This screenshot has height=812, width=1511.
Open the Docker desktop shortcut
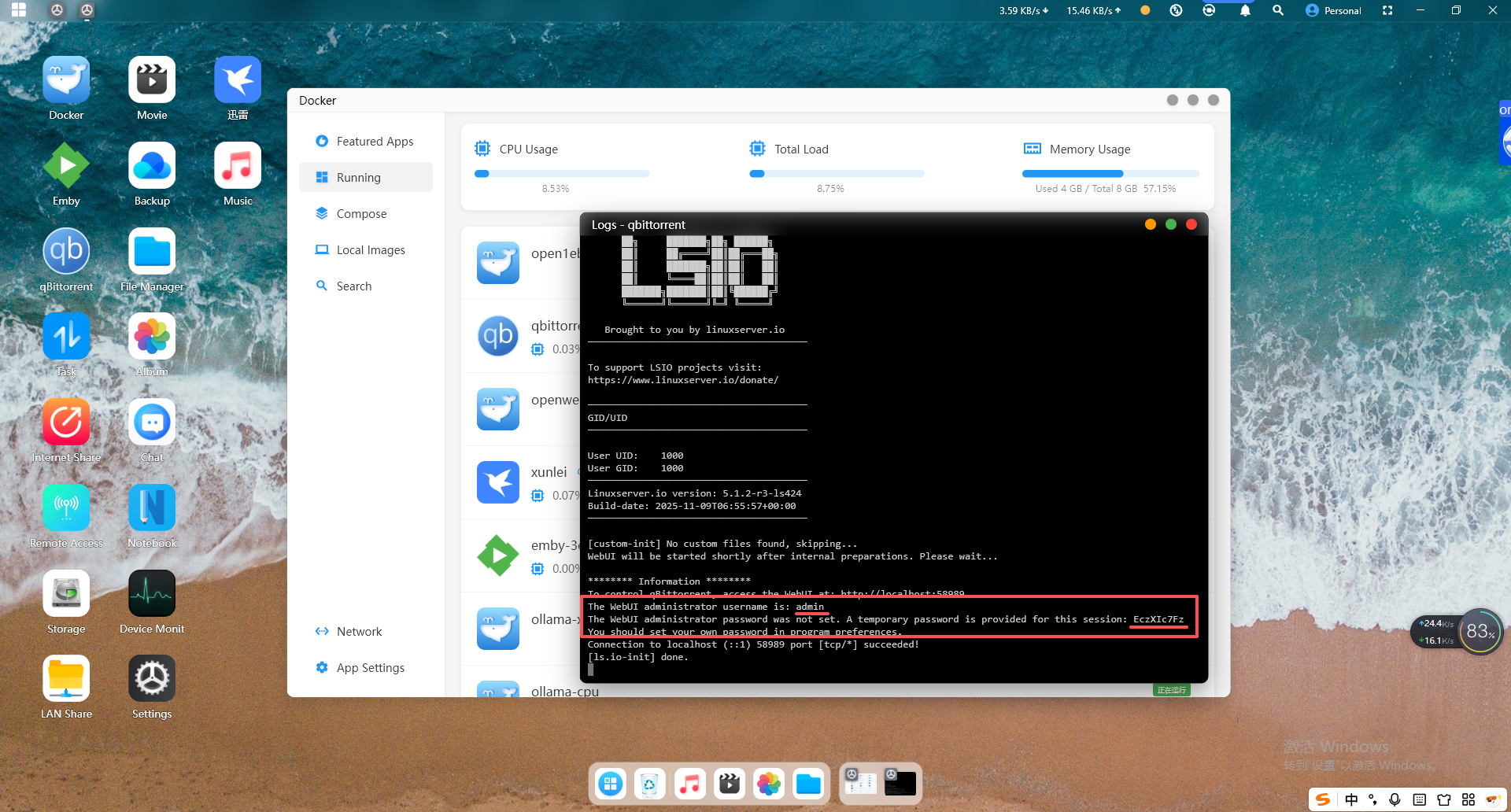[x=66, y=80]
